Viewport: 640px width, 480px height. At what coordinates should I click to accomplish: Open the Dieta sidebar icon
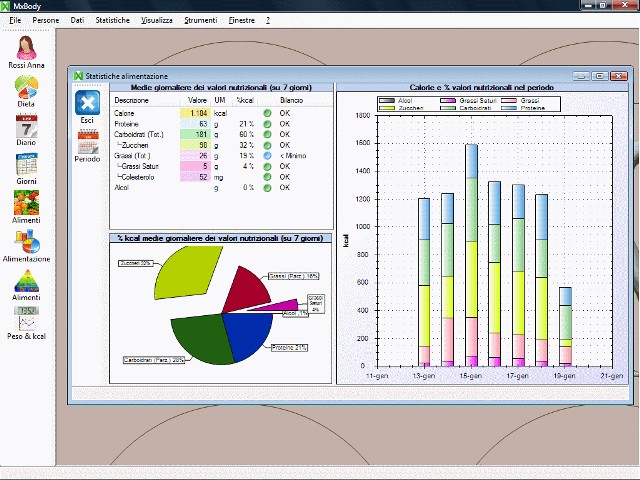[x=26, y=88]
